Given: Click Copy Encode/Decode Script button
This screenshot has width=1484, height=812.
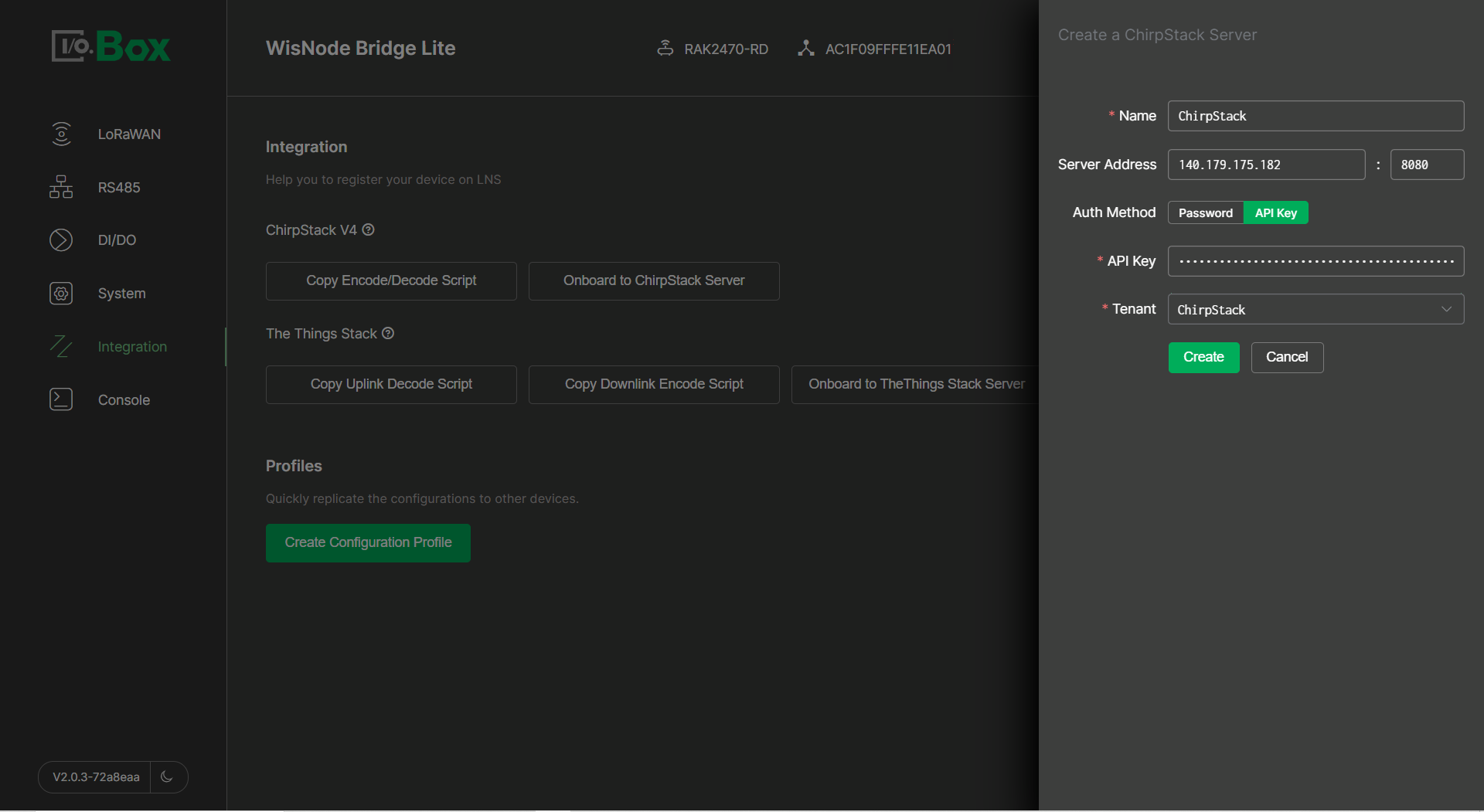Looking at the screenshot, I should [391, 280].
